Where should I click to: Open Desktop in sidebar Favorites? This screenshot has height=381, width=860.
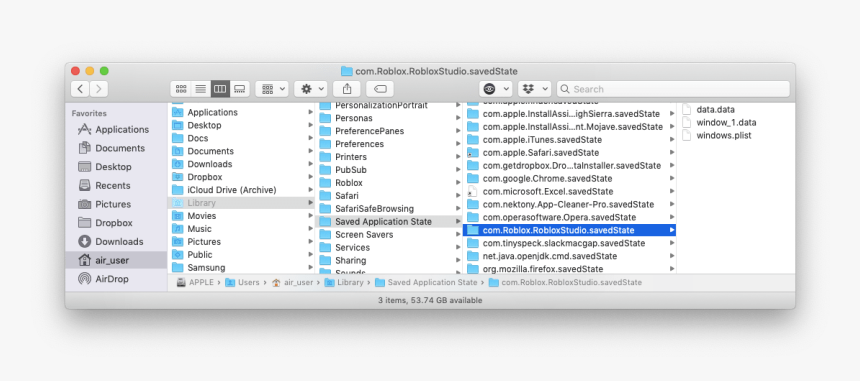105,167
